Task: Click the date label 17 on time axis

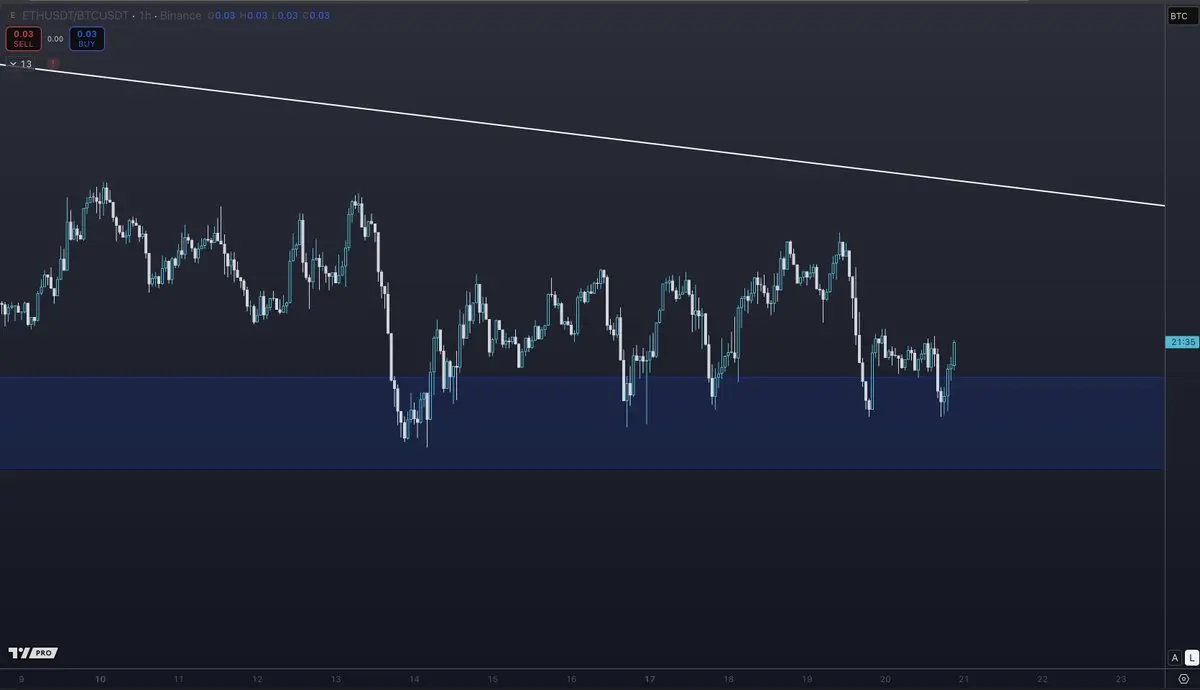Action: [649, 679]
